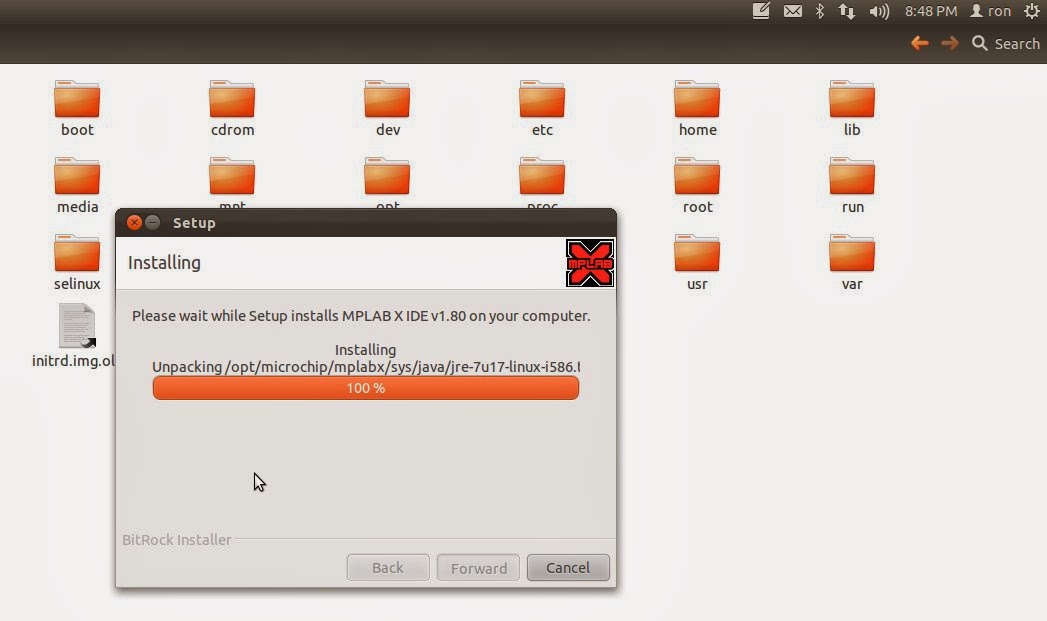Image resolution: width=1047 pixels, height=621 pixels.
Task: Click the orange back navigation arrow
Action: [x=919, y=43]
